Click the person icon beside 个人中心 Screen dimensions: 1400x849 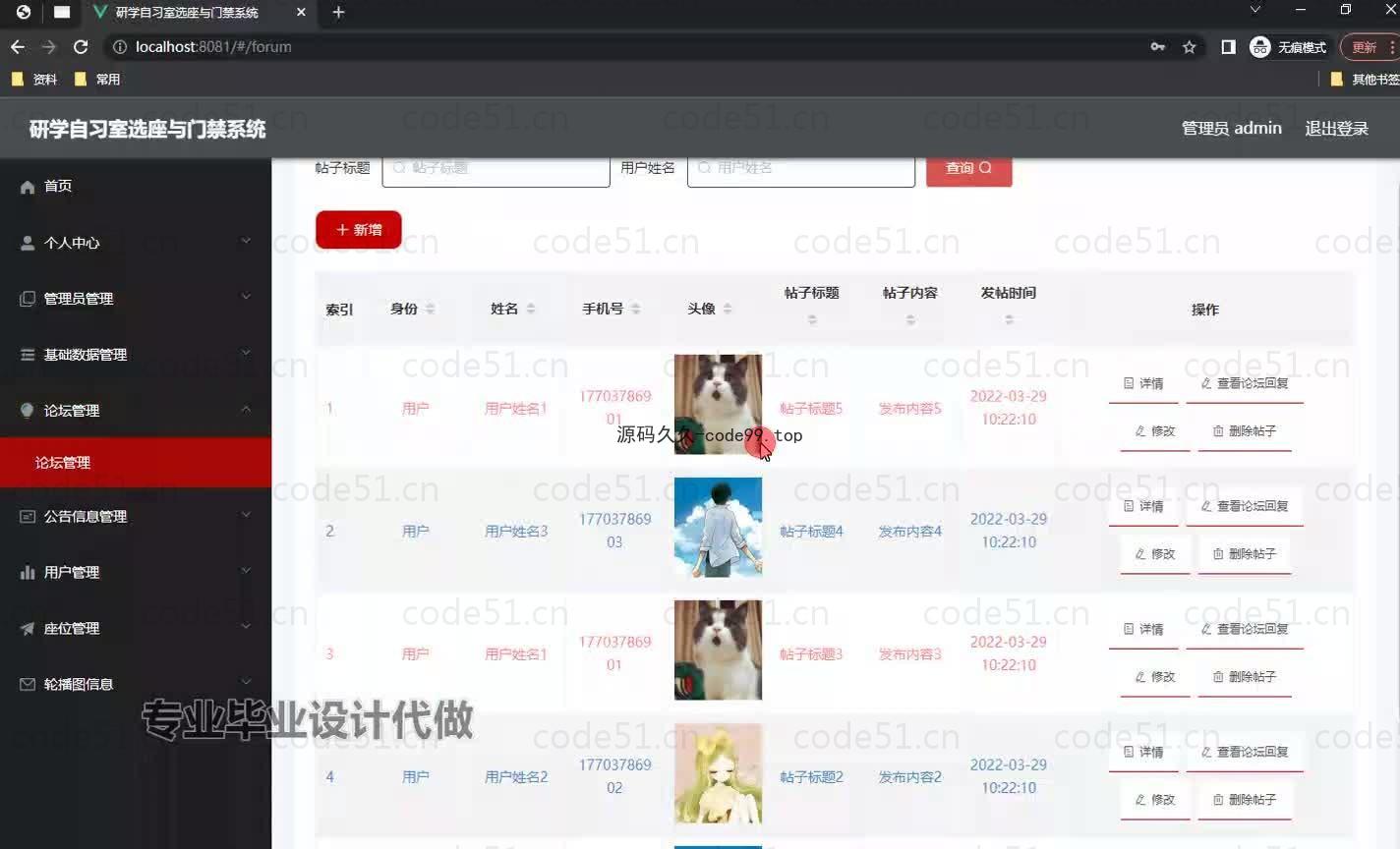coord(28,243)
